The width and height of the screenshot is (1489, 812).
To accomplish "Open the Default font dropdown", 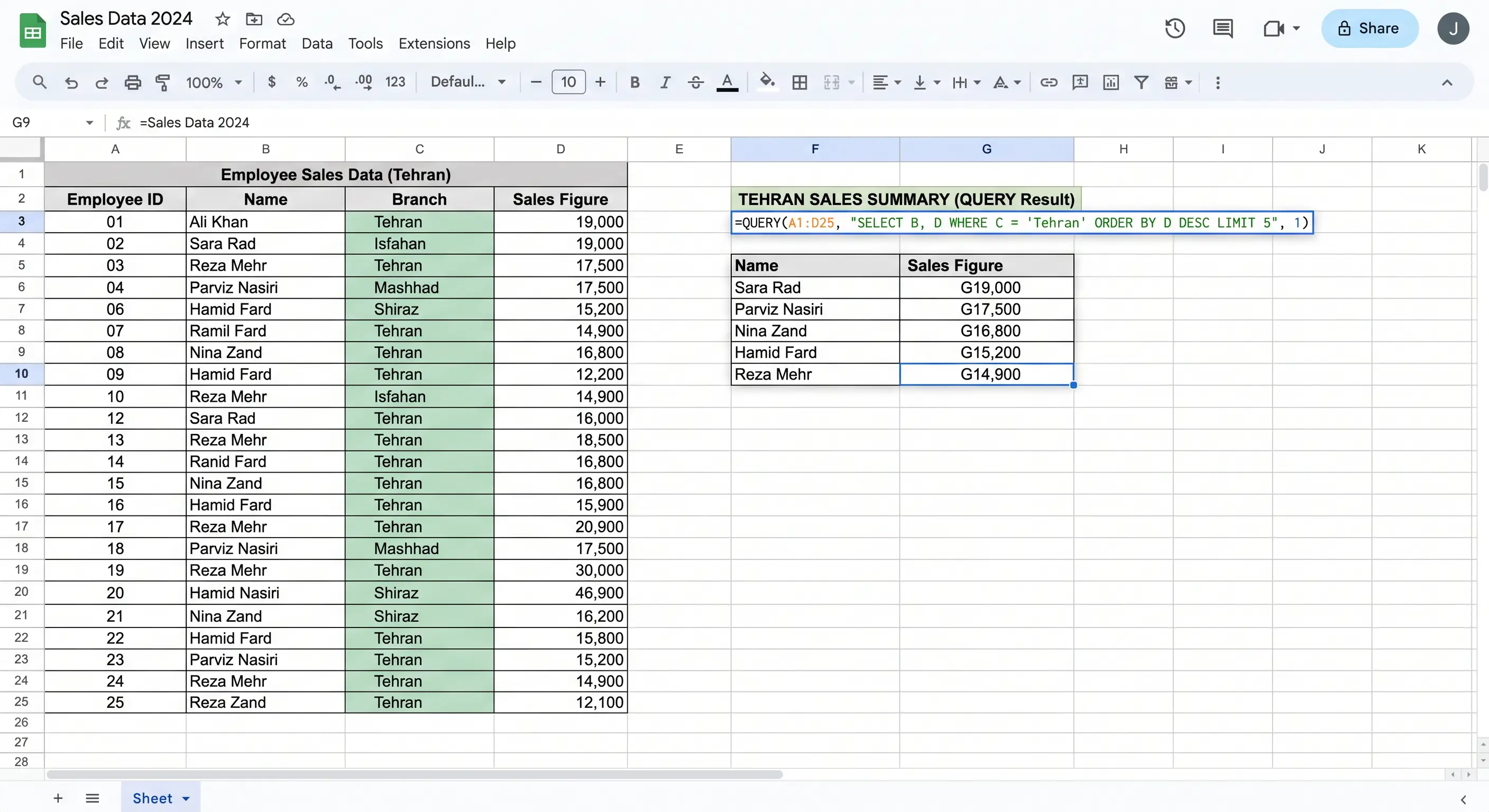I will pyautogui.click(x=468, y=82).
